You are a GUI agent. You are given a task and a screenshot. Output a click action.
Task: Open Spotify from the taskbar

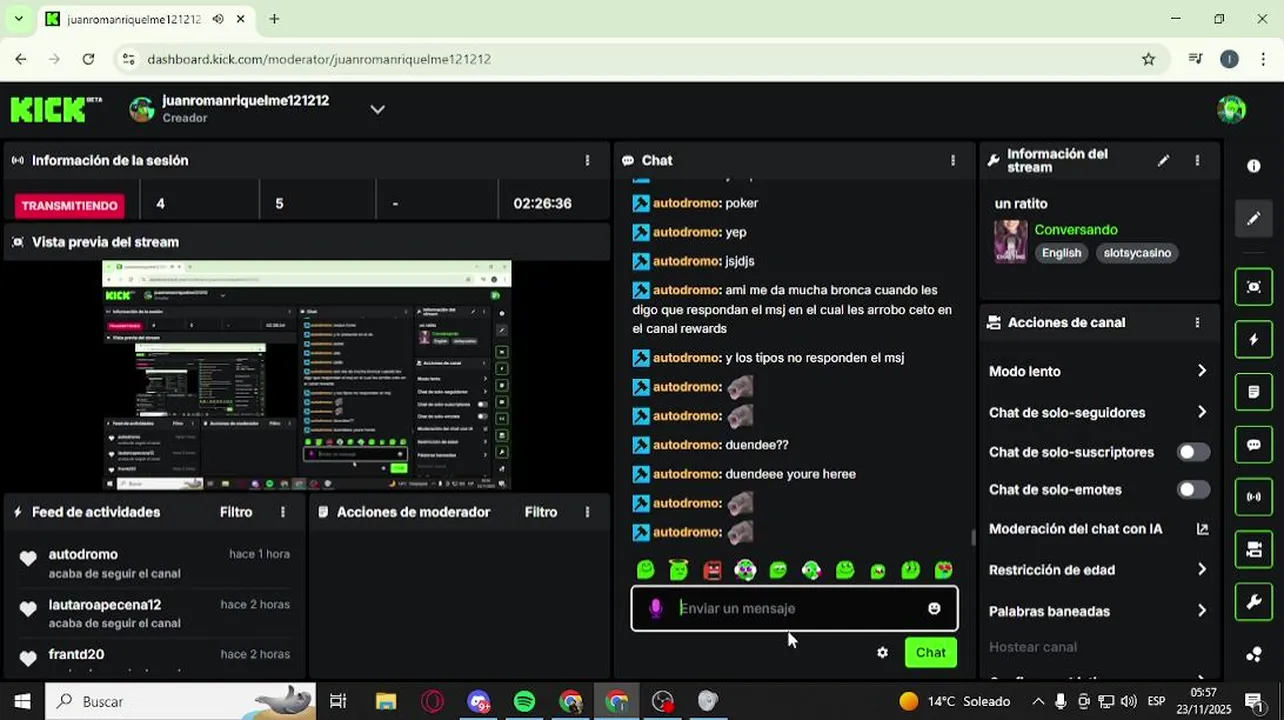[524, 701]
